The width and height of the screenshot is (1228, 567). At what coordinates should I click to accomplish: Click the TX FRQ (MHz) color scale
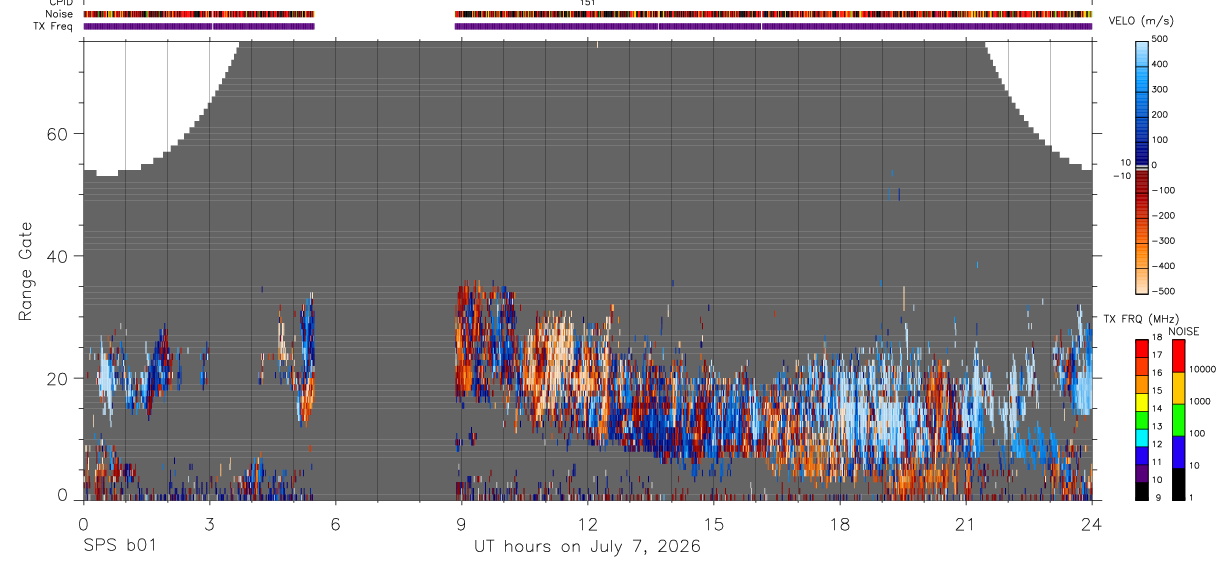pyautogui.click(x=1142, y=420)
